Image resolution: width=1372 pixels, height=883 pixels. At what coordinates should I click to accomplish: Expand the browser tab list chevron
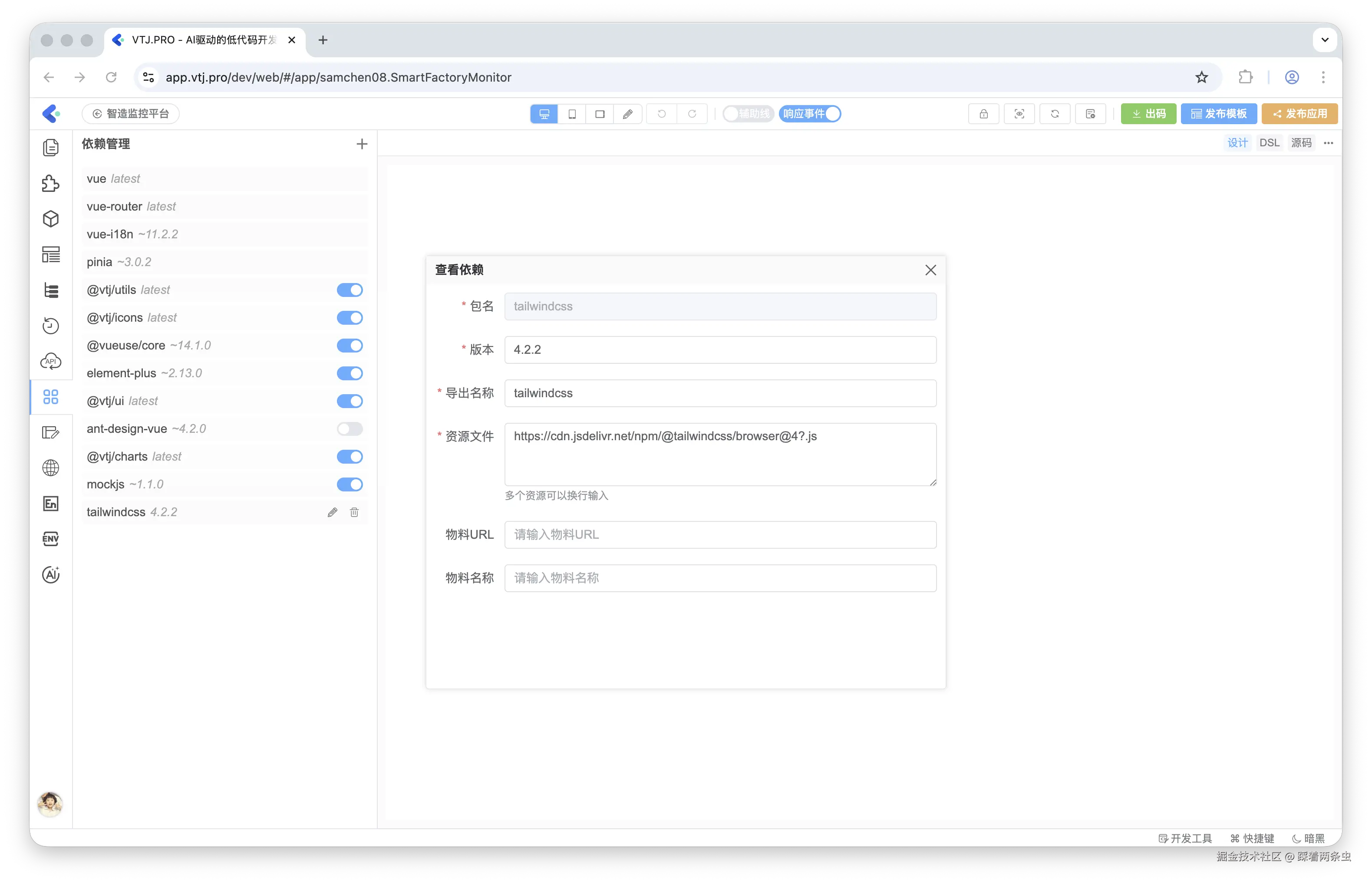pyautogui.click(x=1324, y=40)
